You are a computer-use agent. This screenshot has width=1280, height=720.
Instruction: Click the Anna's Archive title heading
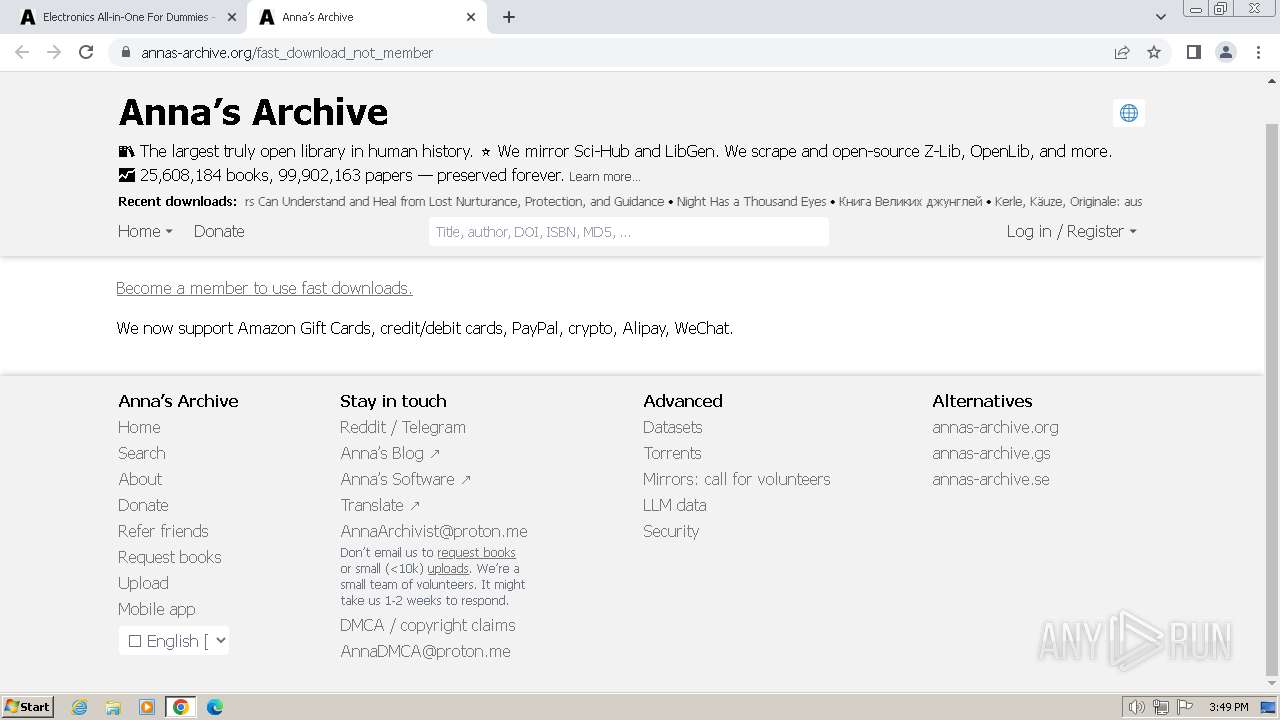[253, 112]
